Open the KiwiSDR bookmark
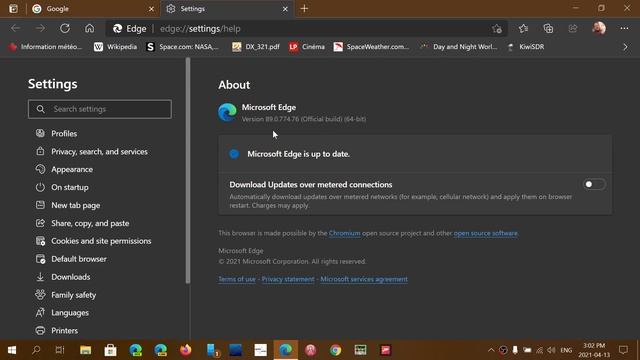The image size is (640, 360). click(526, 47)
